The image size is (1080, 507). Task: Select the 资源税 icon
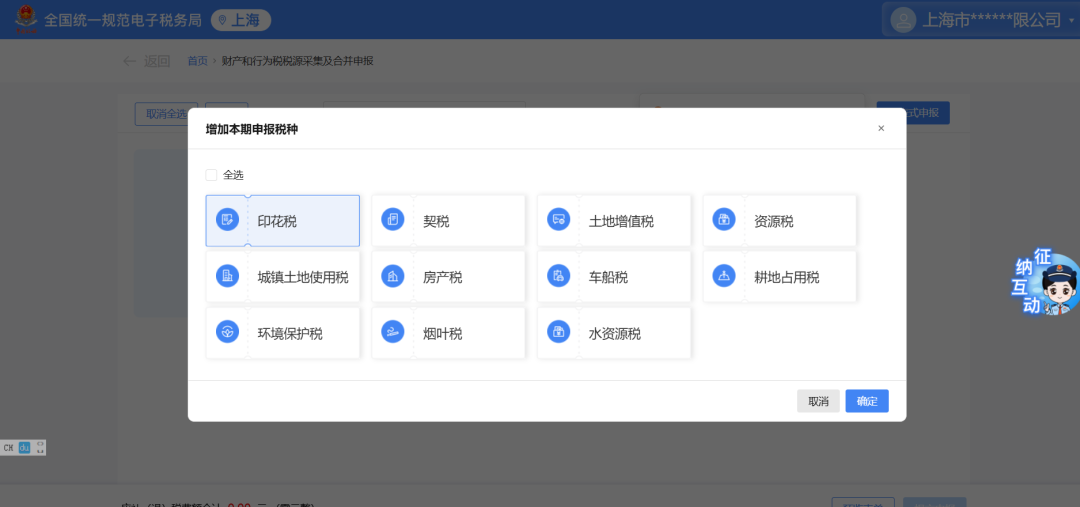724,221
